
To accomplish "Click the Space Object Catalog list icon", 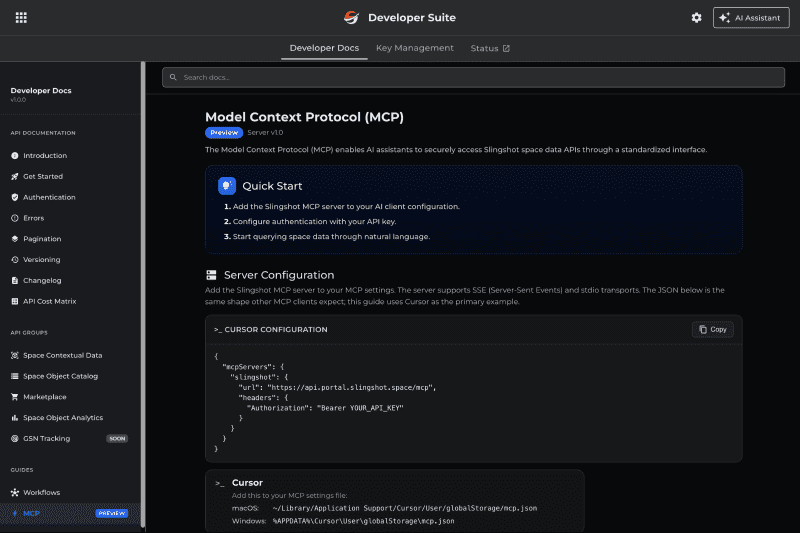I will (15, 376).
